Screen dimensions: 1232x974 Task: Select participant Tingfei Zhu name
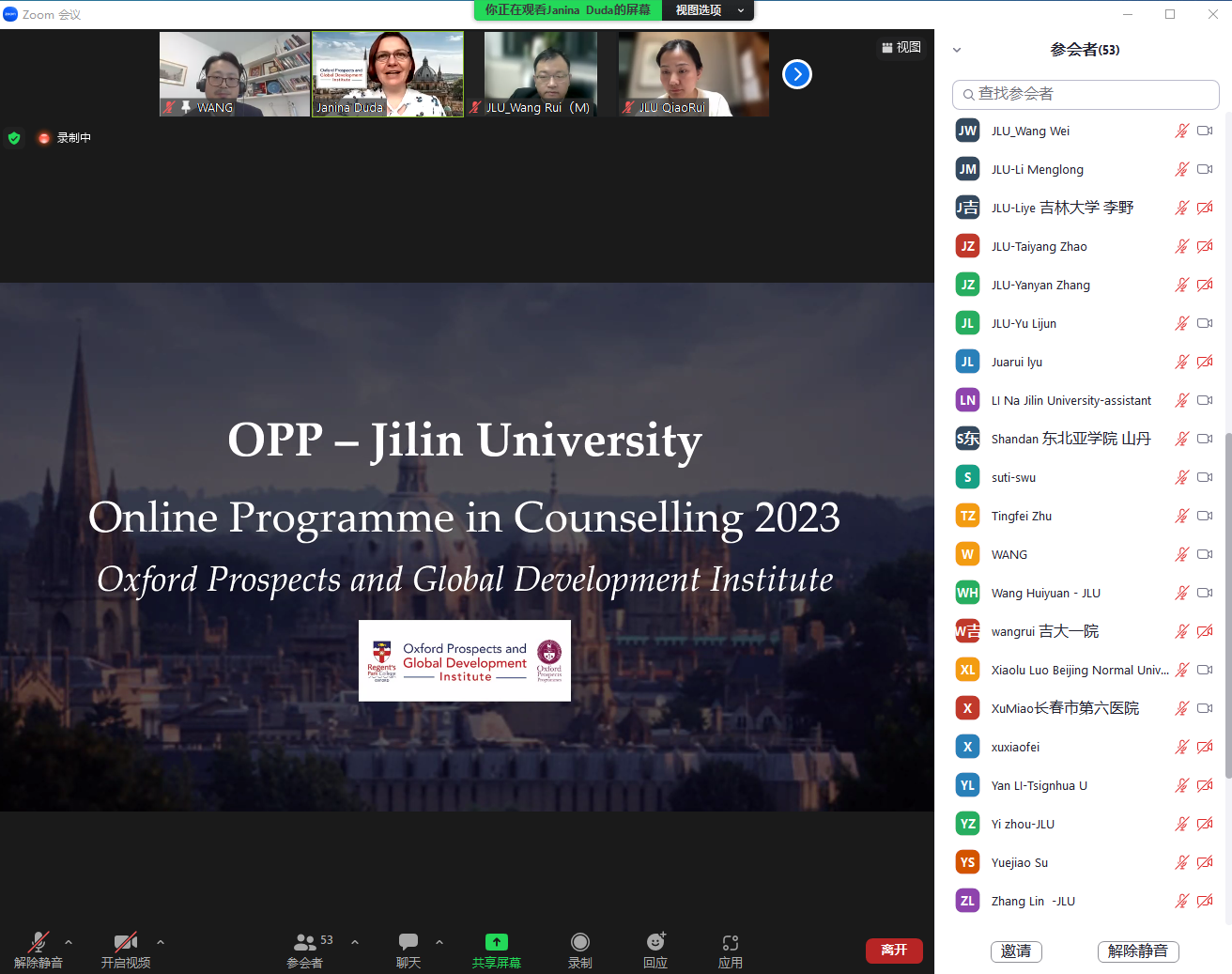1021,516
